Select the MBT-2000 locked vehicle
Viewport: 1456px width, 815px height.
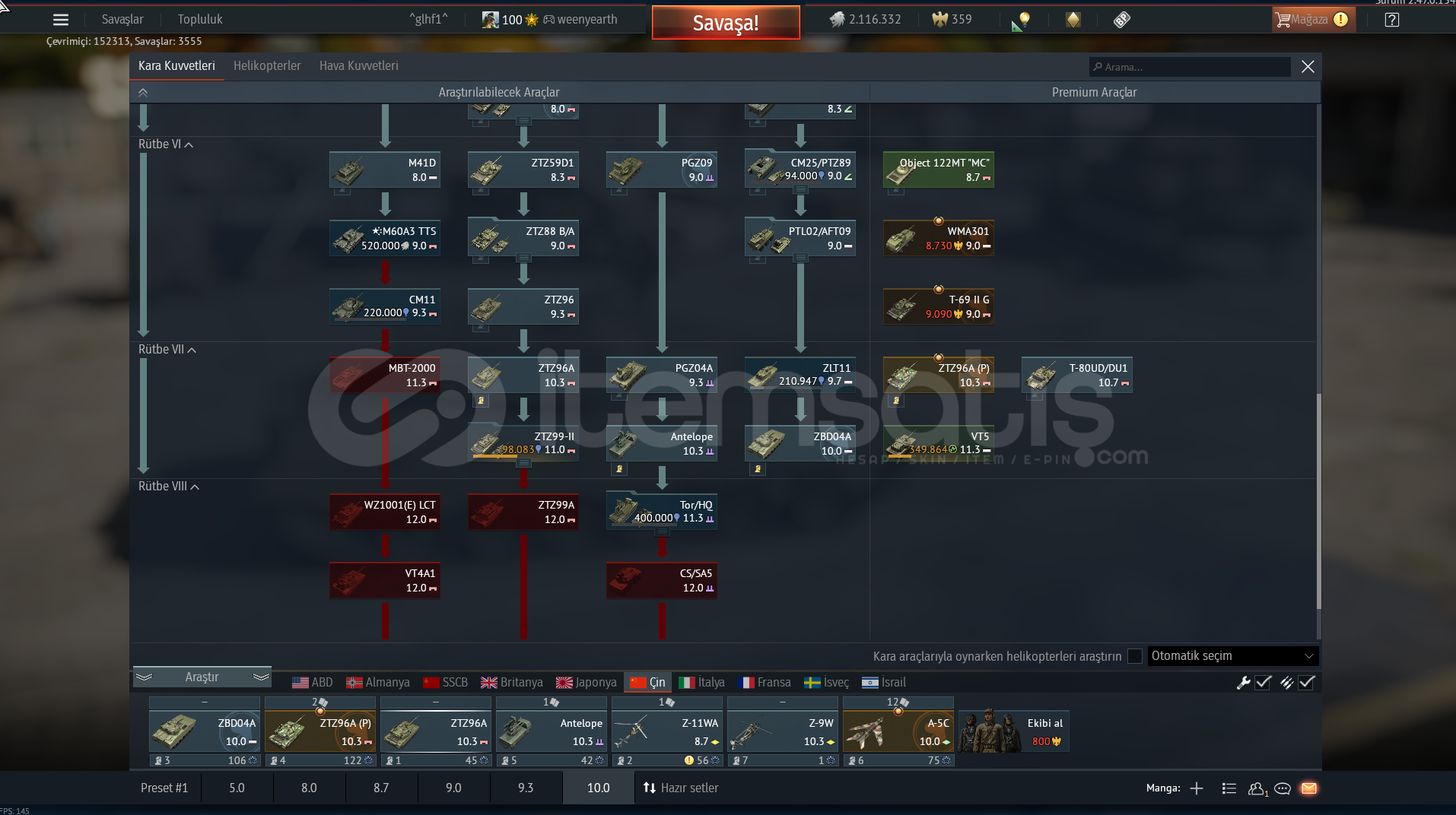point(385,375)
